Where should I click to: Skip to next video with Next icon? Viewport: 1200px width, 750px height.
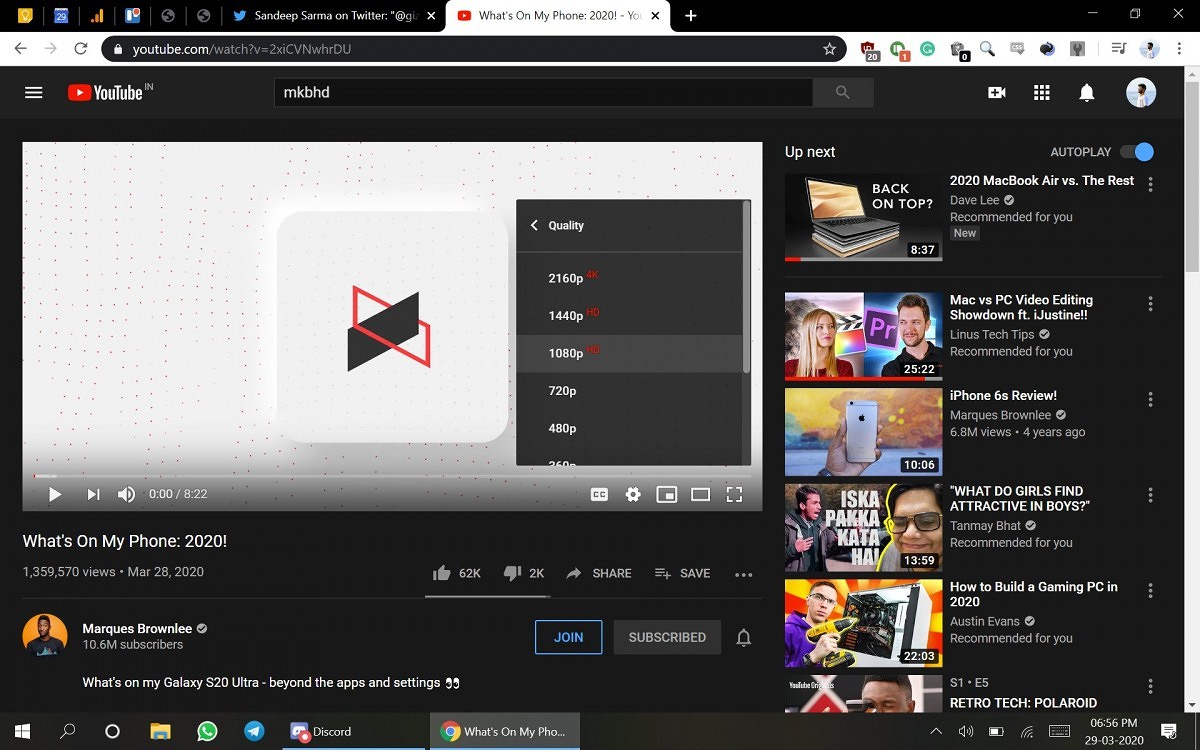pos(93,494)
